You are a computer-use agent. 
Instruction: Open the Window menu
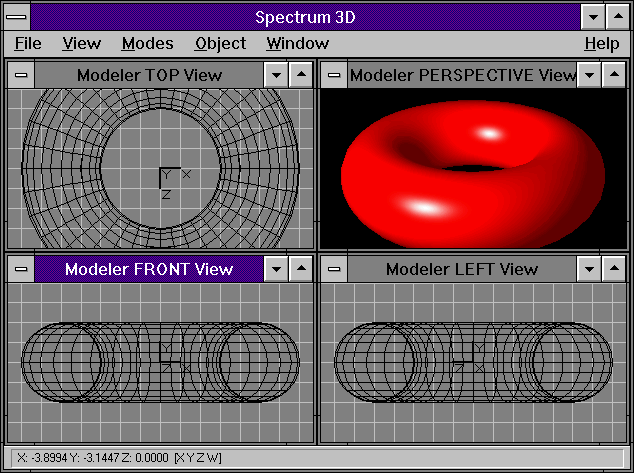[297, 43]
